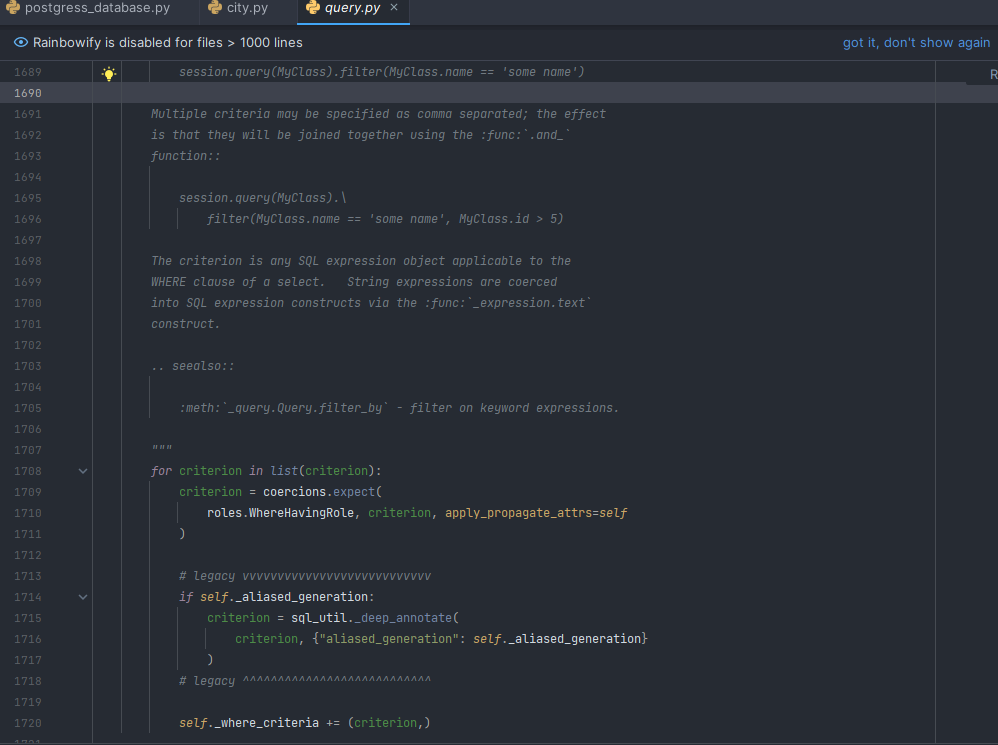Image resolution: width=998 pixels, height=745 pixels.
Task: Click the eye icon in the Rainbowify banner
Action: click(x=19, y=43)
